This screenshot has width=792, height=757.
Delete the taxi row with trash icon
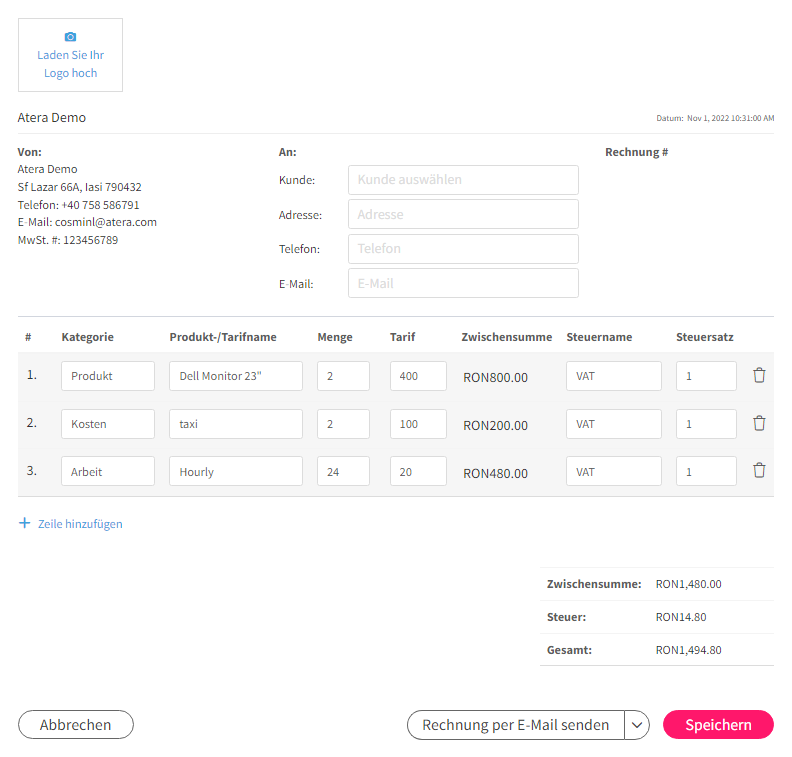pos(759,423)
